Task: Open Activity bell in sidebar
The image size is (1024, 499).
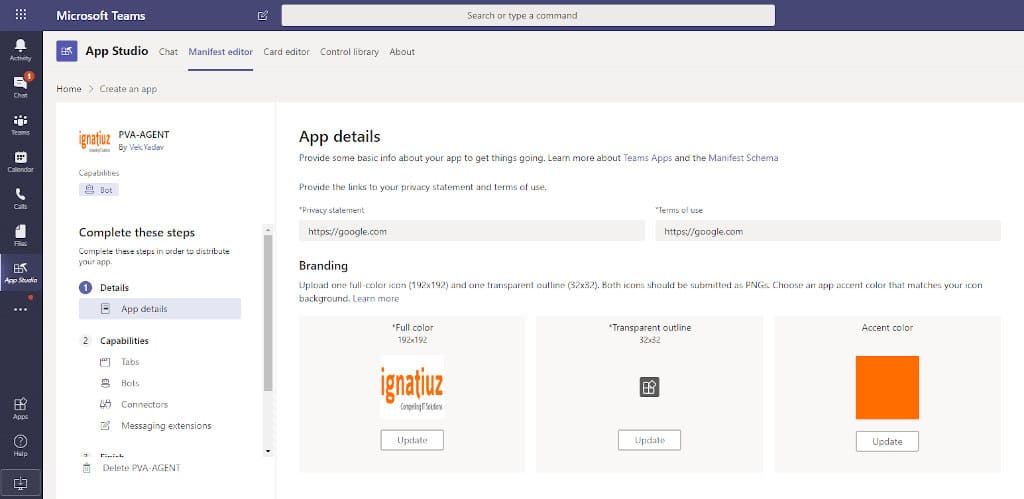Action: point(20,50)
